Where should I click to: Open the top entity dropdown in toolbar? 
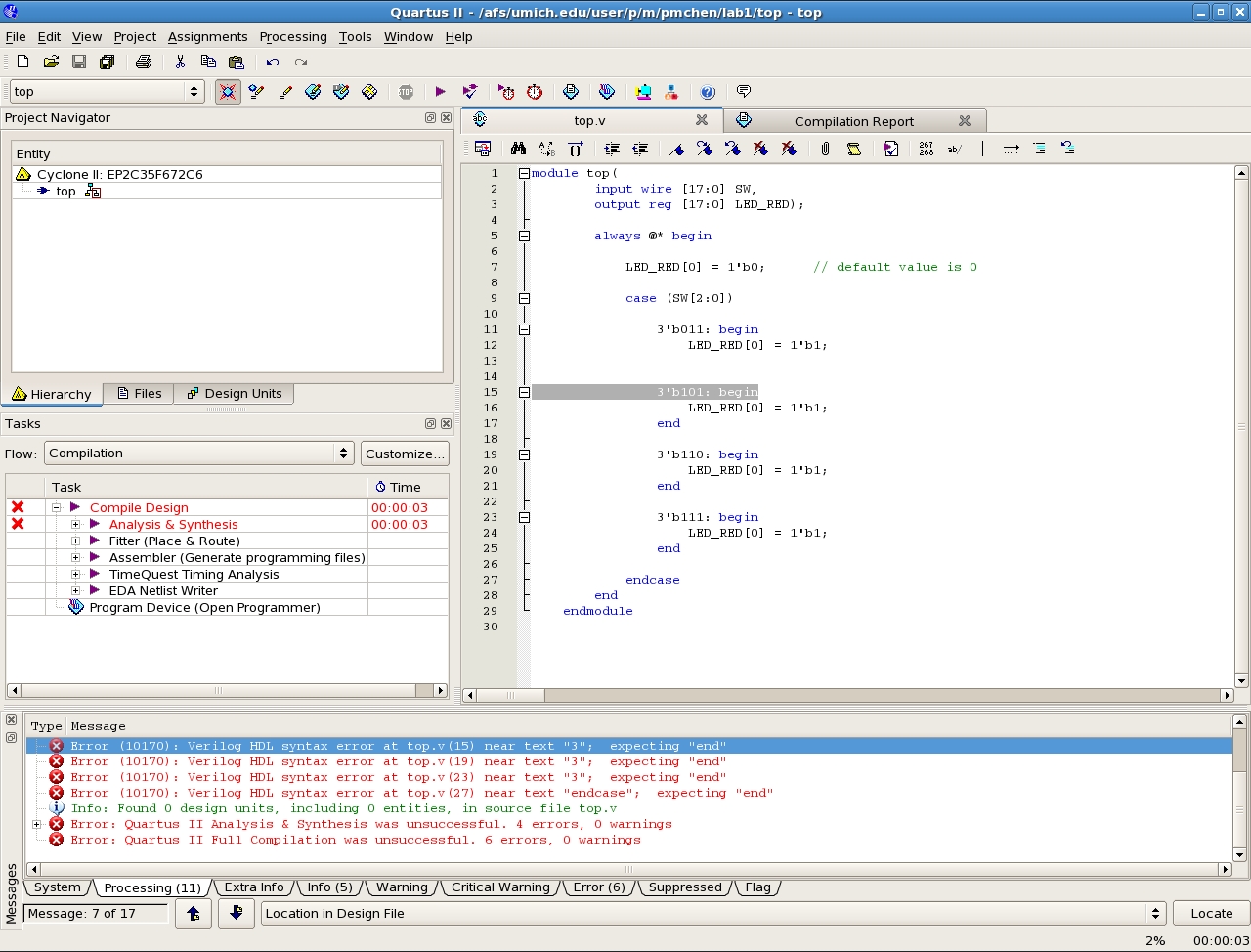click(x=107, y=91)
